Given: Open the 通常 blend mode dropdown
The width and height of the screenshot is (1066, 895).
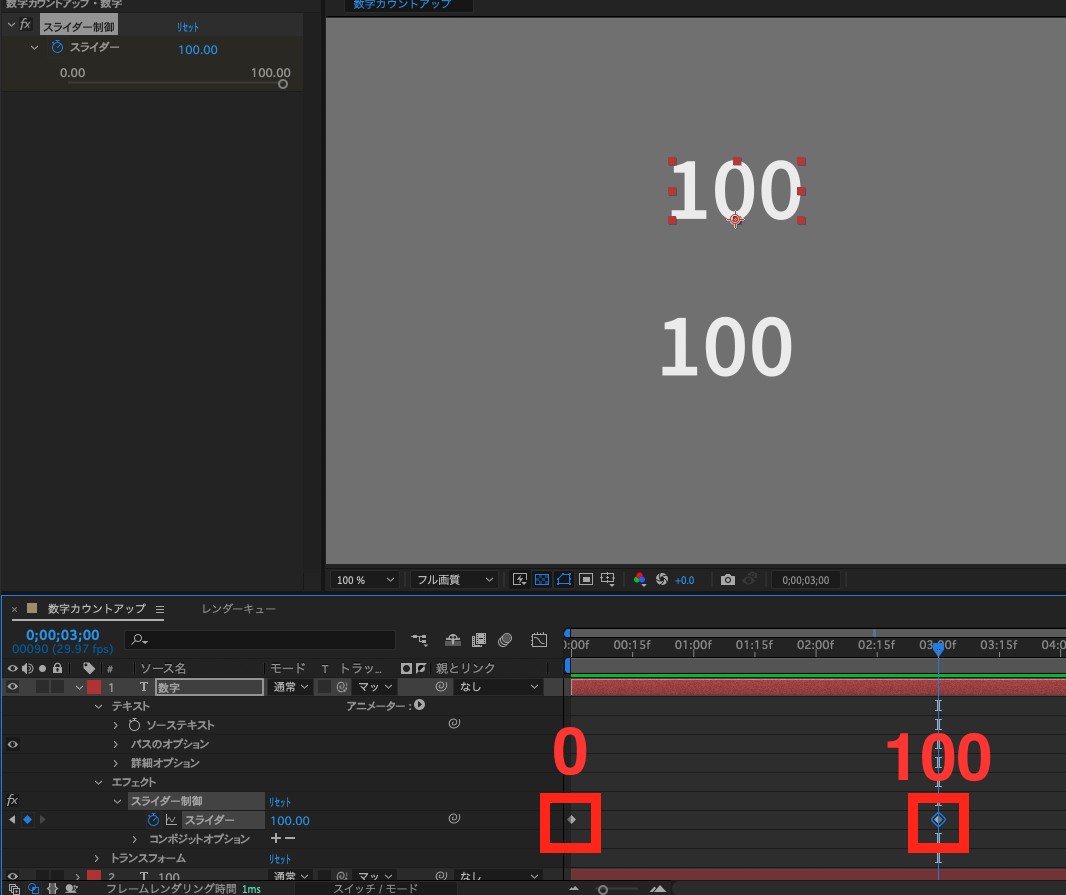Looking at the screenshot, I should 289,686.
